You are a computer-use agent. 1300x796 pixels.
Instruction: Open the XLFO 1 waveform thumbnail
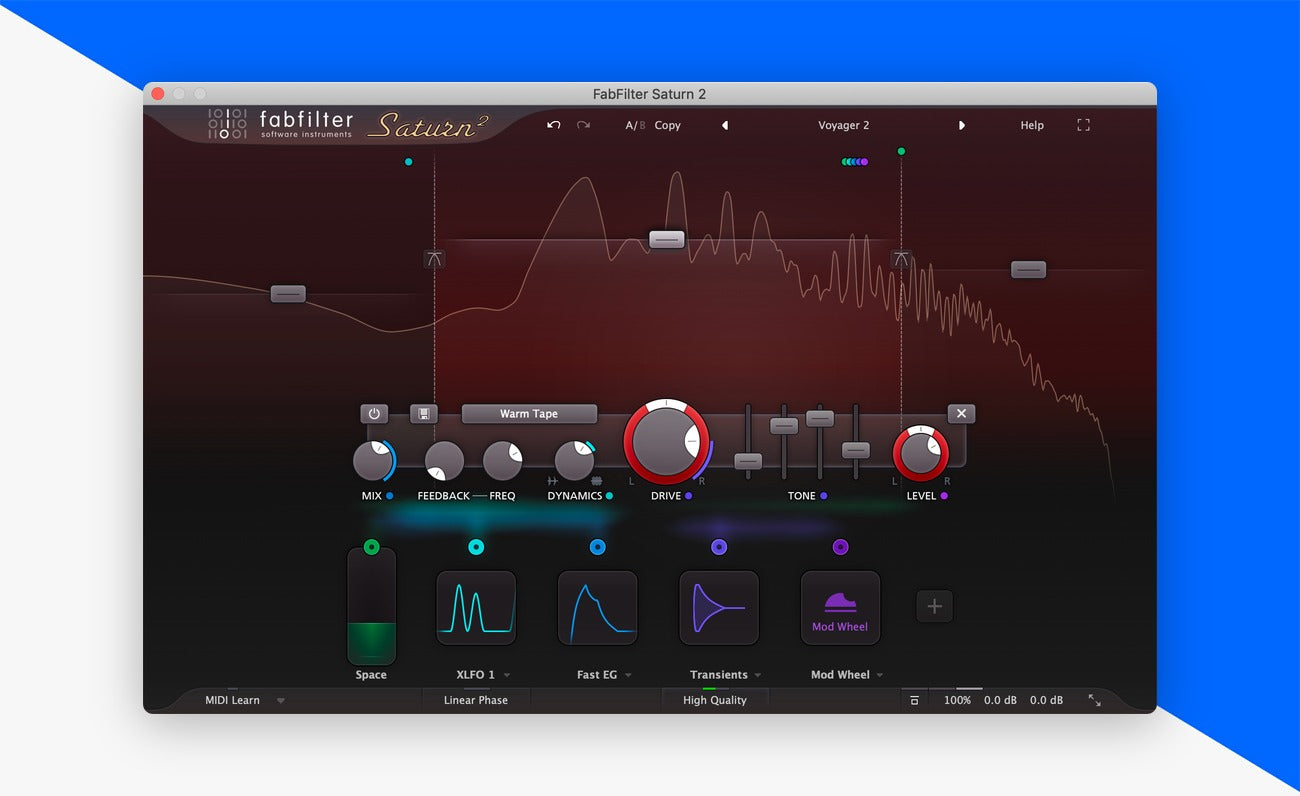point(476,607)
